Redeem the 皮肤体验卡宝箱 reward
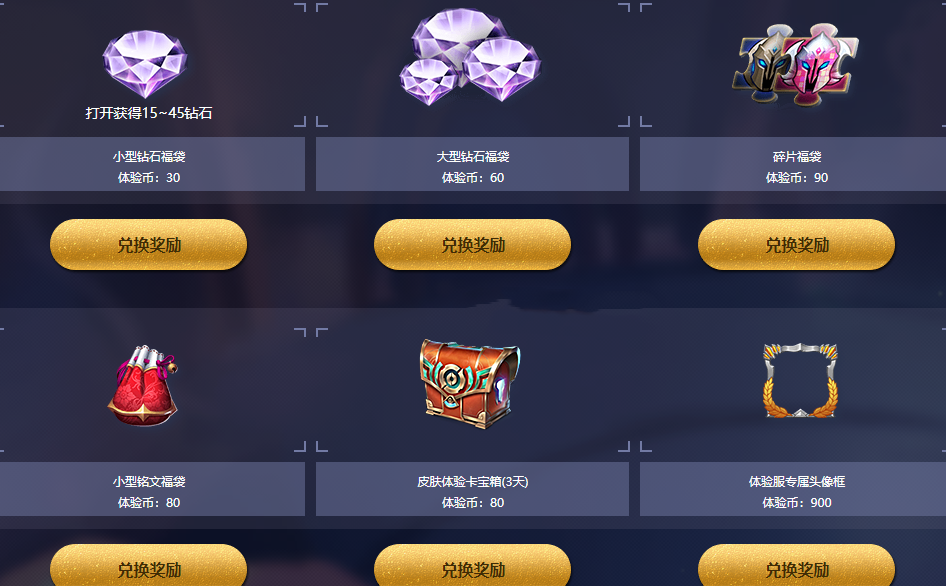 pos(472,565)
